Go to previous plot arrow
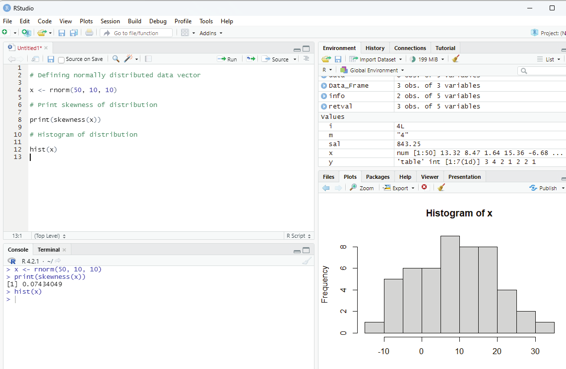The width and height of the screenshot is (566, 369). (326, 188)
